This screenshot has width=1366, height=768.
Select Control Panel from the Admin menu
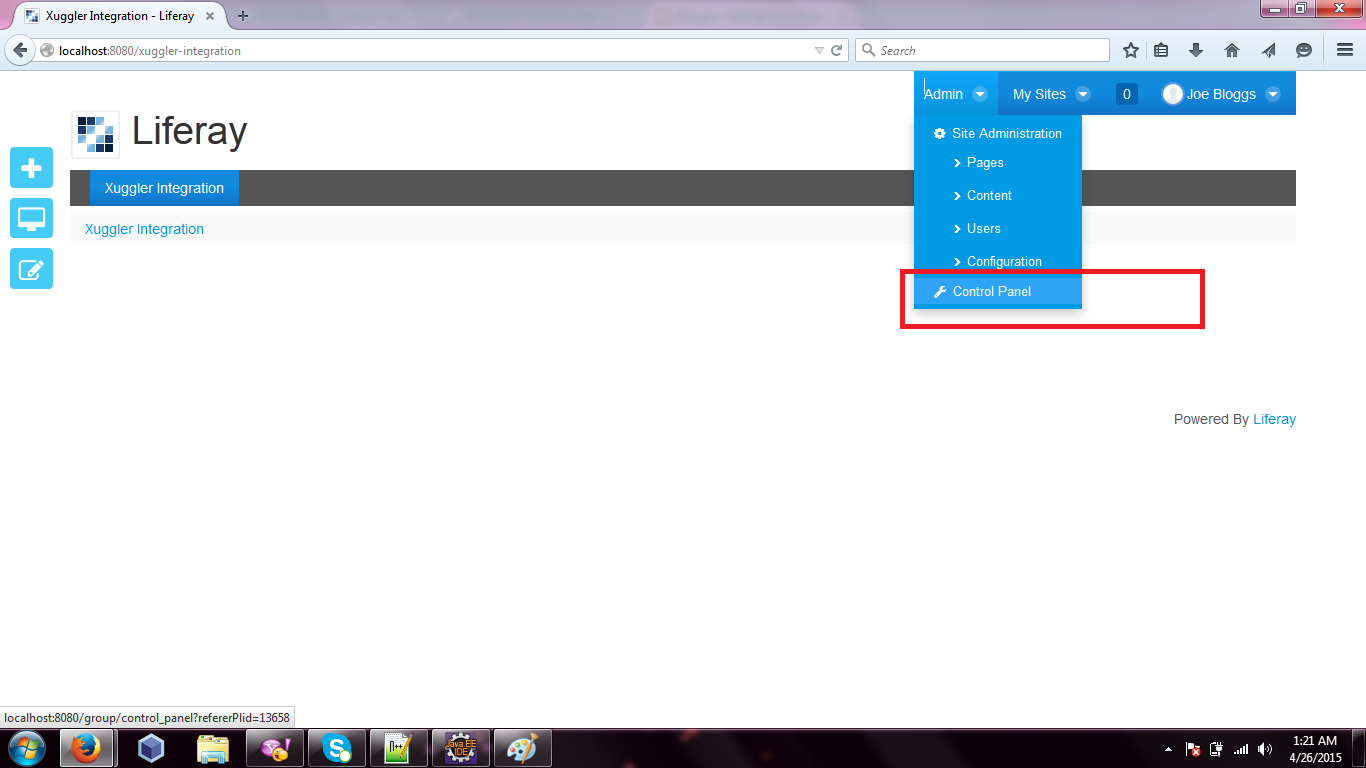(992, 291)
